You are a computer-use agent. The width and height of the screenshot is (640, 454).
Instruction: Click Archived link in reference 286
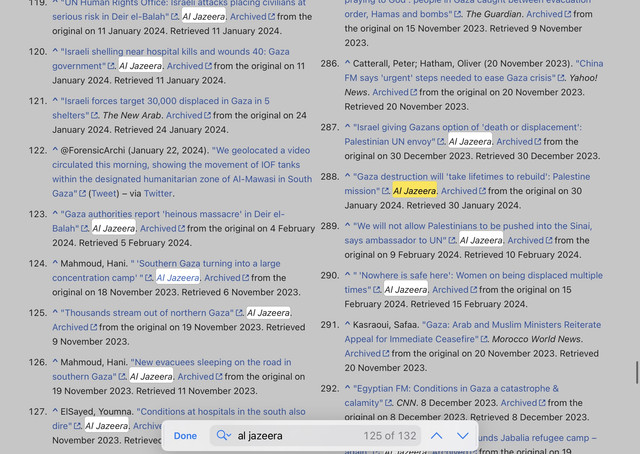coord(395,92)
